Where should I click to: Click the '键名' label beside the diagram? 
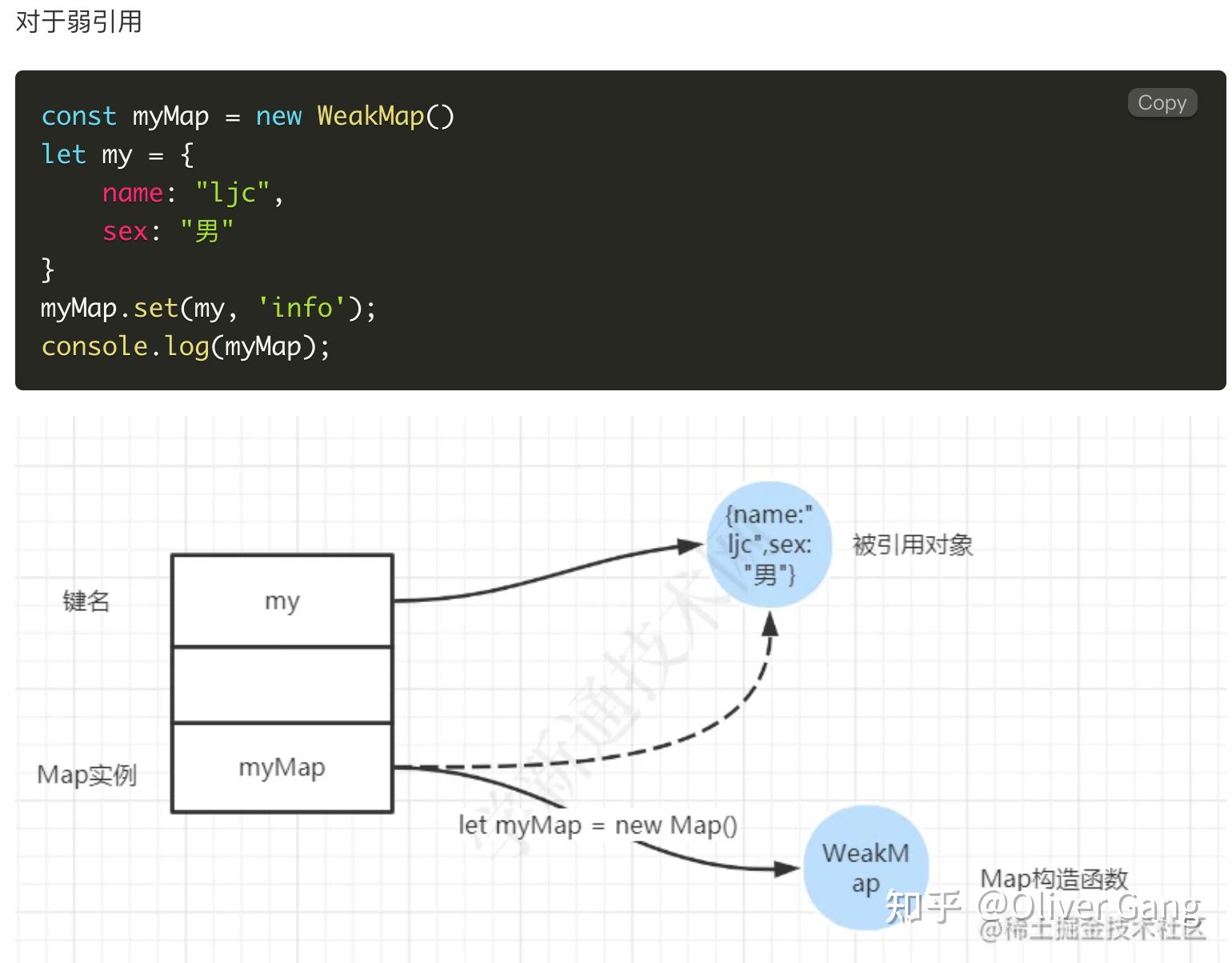(84, 601)
